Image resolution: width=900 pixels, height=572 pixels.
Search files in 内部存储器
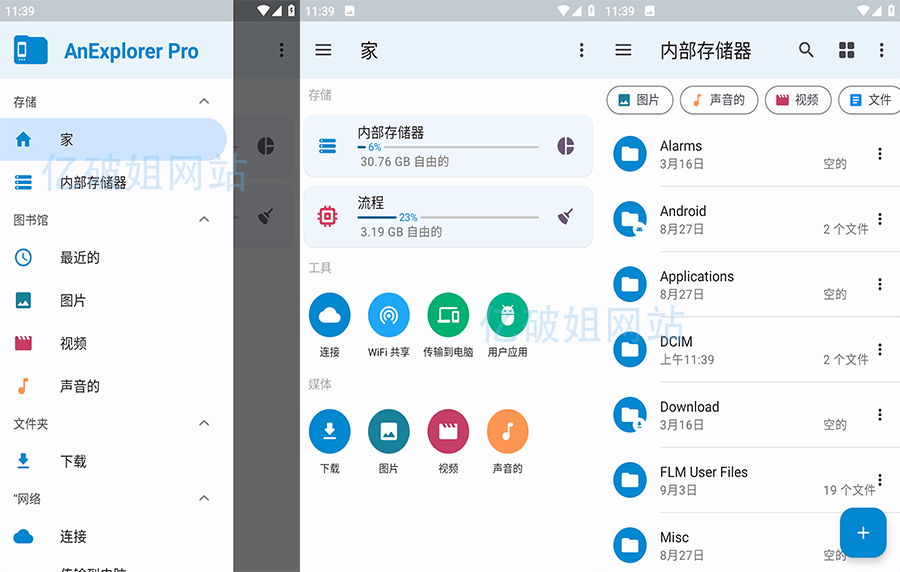tap(806, 50)
